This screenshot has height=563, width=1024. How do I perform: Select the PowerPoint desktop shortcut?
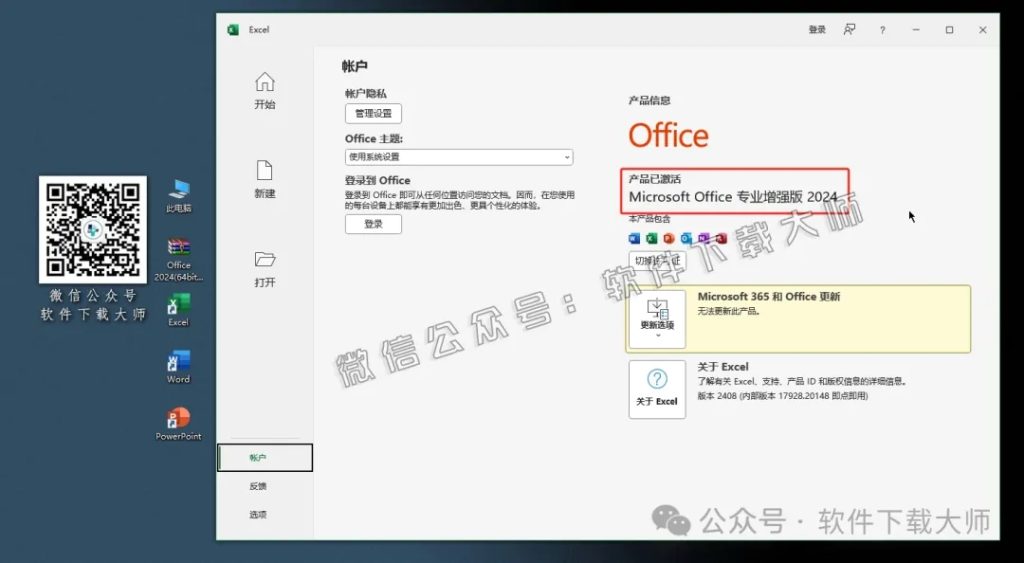point(178,423)
